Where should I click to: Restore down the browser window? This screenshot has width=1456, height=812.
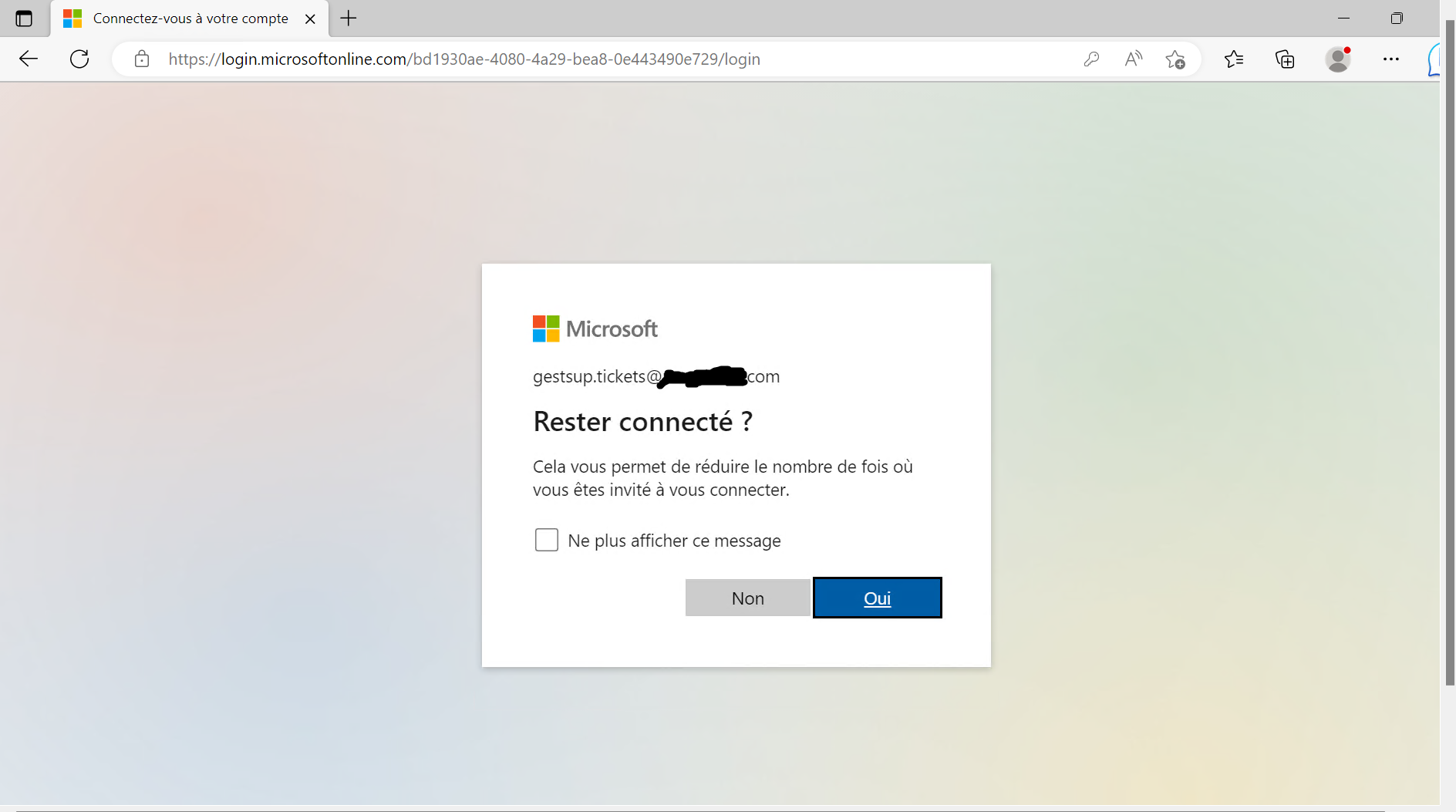(1397, 19)
